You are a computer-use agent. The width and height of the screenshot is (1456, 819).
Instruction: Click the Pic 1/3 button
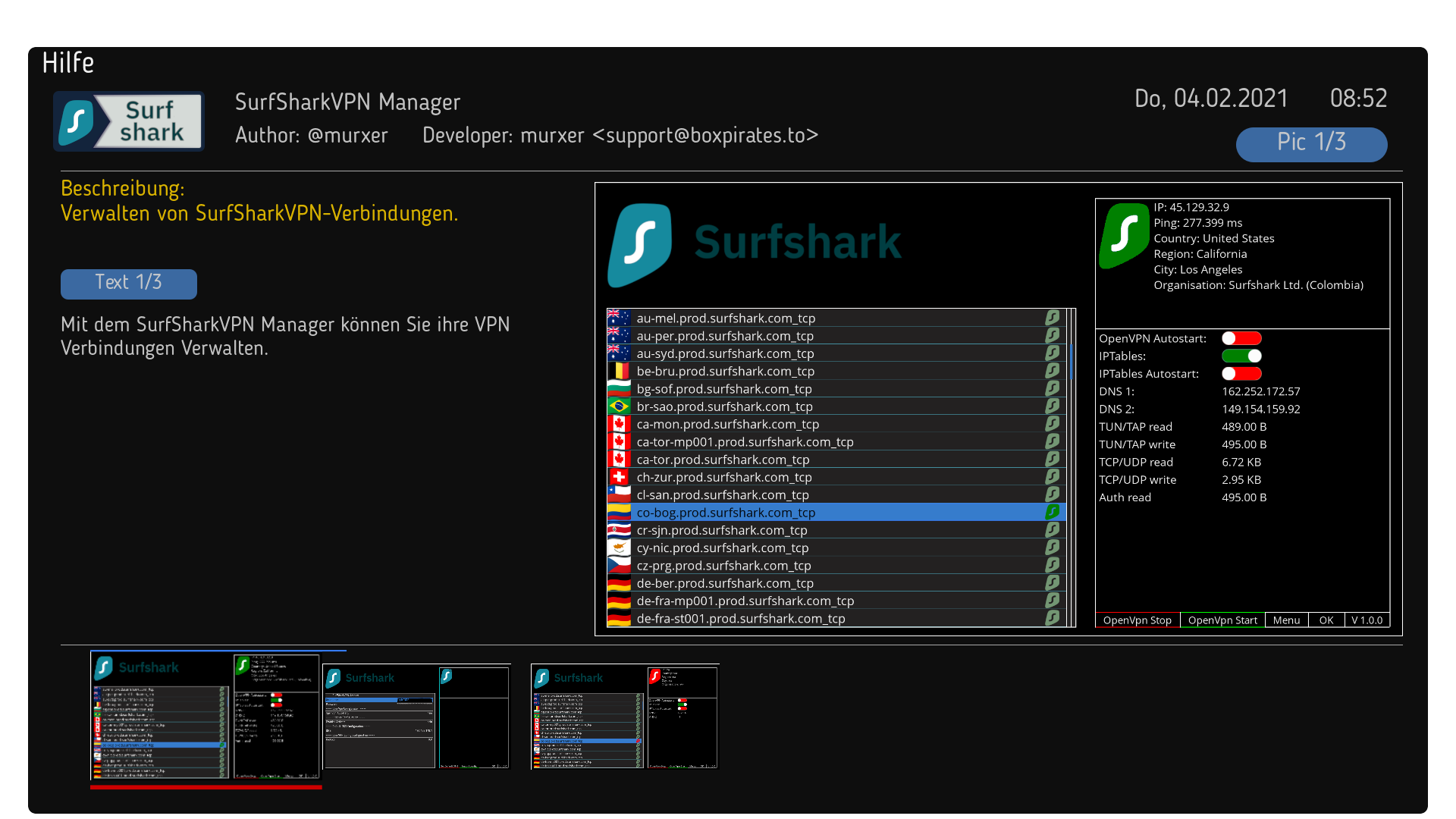[1311, 143]
